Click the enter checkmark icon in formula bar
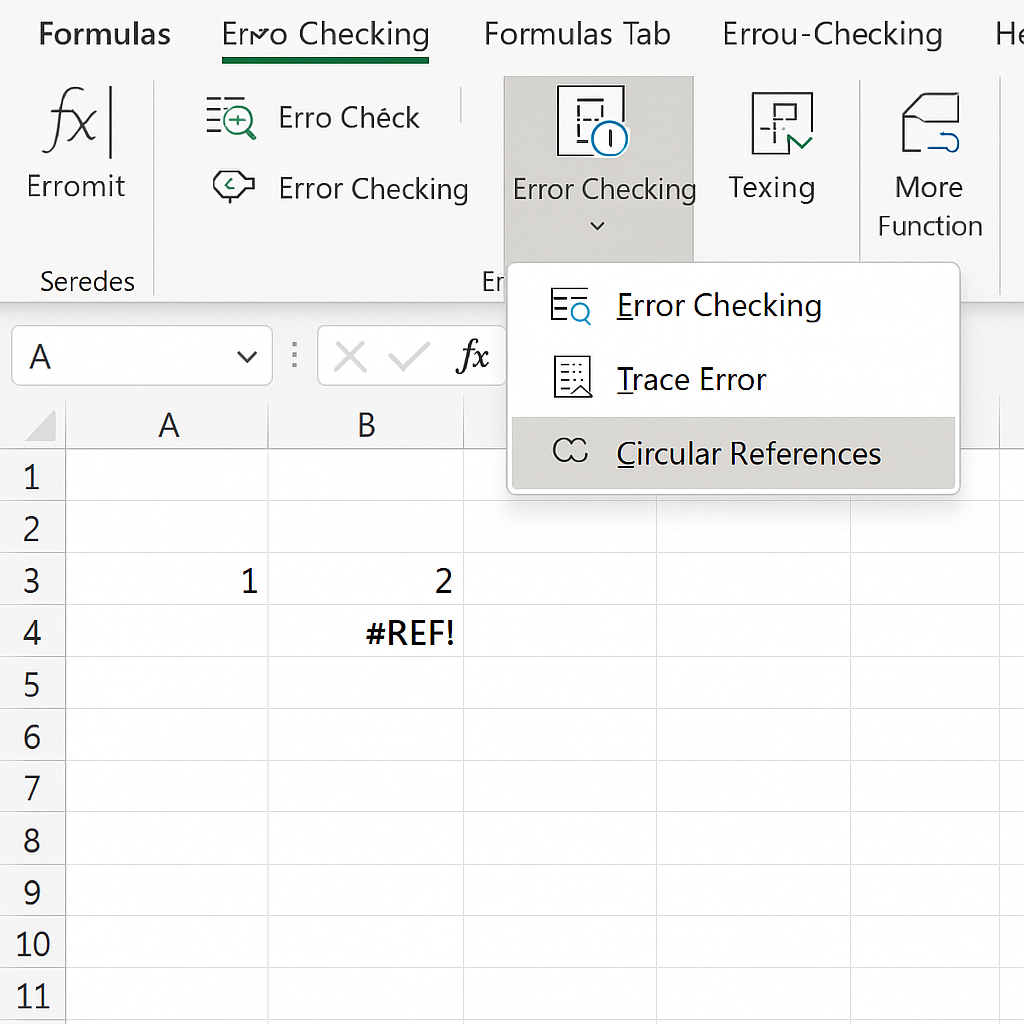Image resolution: width=1024 pixels, height=1024 pixels. [409, 356]
